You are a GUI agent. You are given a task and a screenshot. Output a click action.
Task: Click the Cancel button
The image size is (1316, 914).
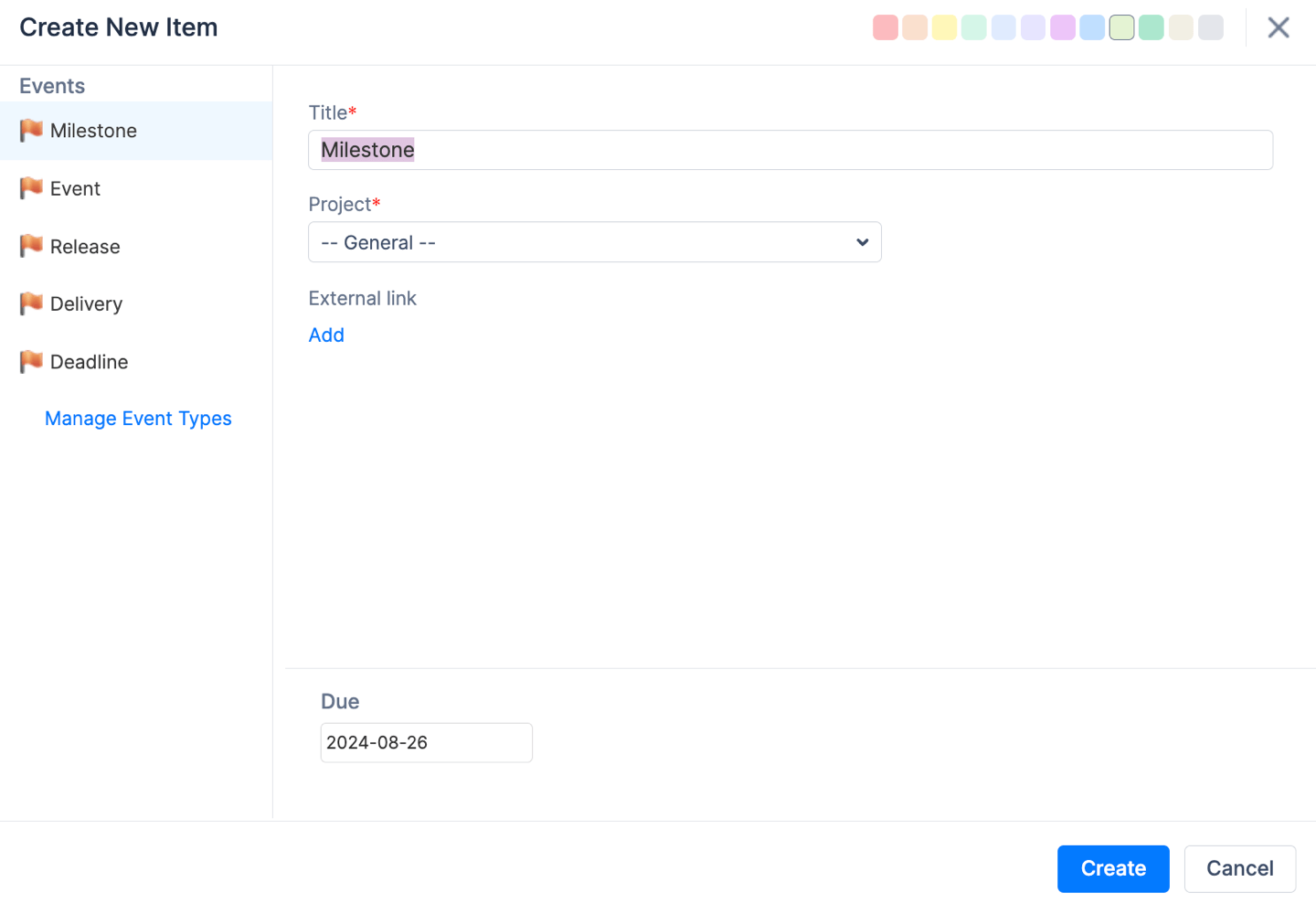[1239, 868]
